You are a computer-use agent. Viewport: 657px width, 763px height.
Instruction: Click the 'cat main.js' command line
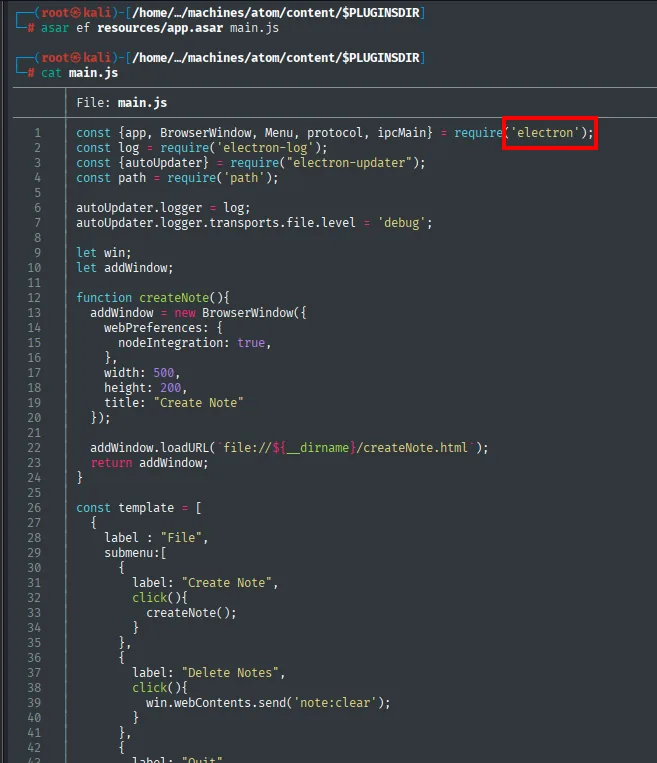(x=79, y=73)
